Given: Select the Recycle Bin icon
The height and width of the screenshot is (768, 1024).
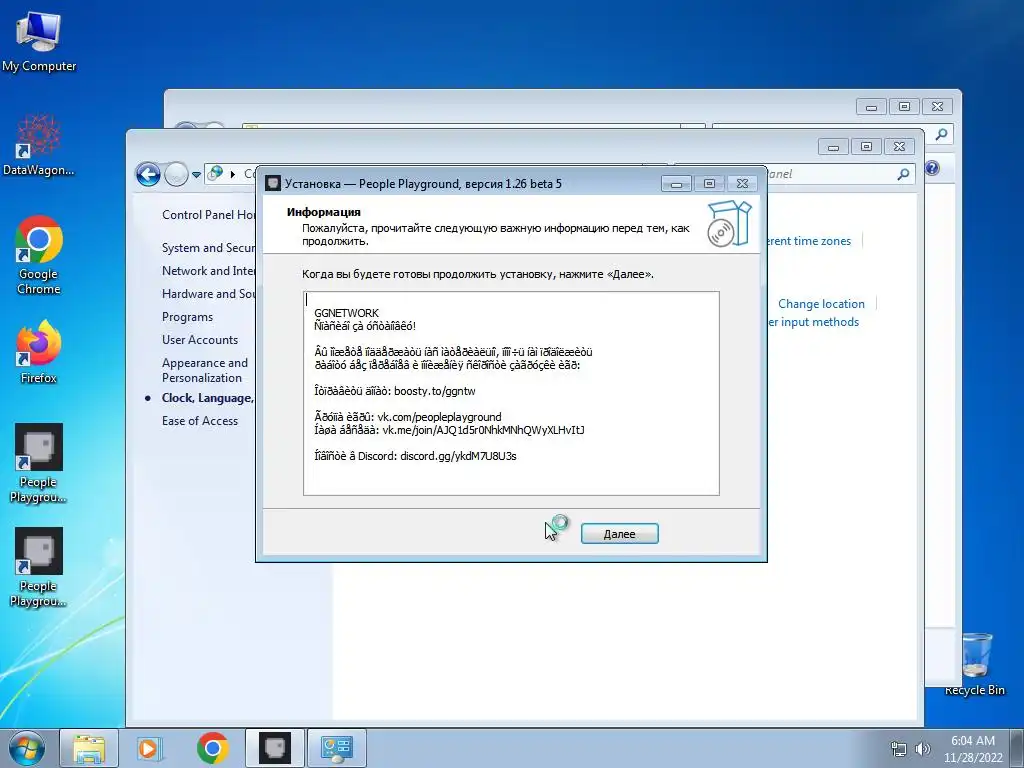Looking at the screenshot, I should click(974, 664).
